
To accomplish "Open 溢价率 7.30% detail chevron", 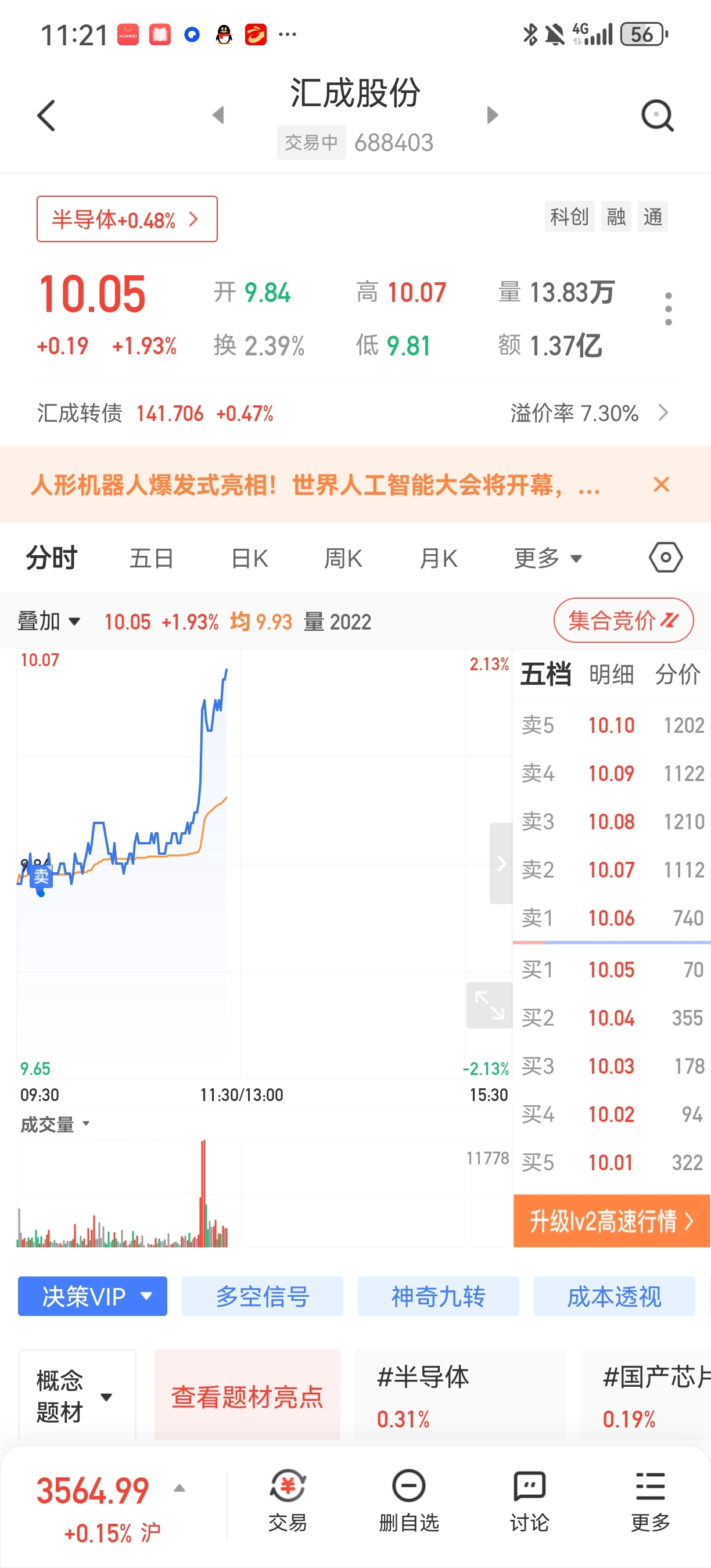I will tap(663, 413).
